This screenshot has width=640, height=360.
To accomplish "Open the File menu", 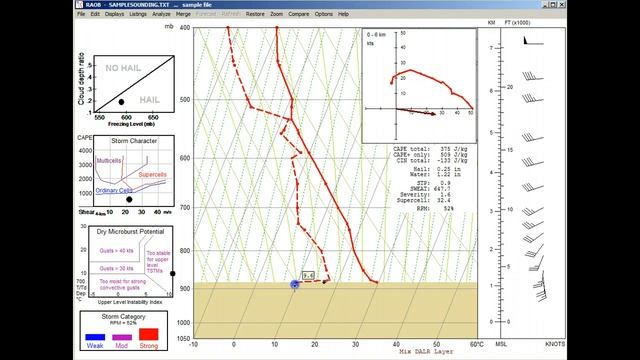I will (81, 14).
